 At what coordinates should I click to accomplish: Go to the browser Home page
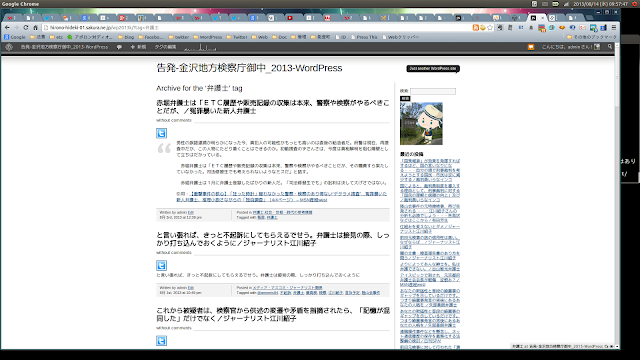(x=35, y=27)
